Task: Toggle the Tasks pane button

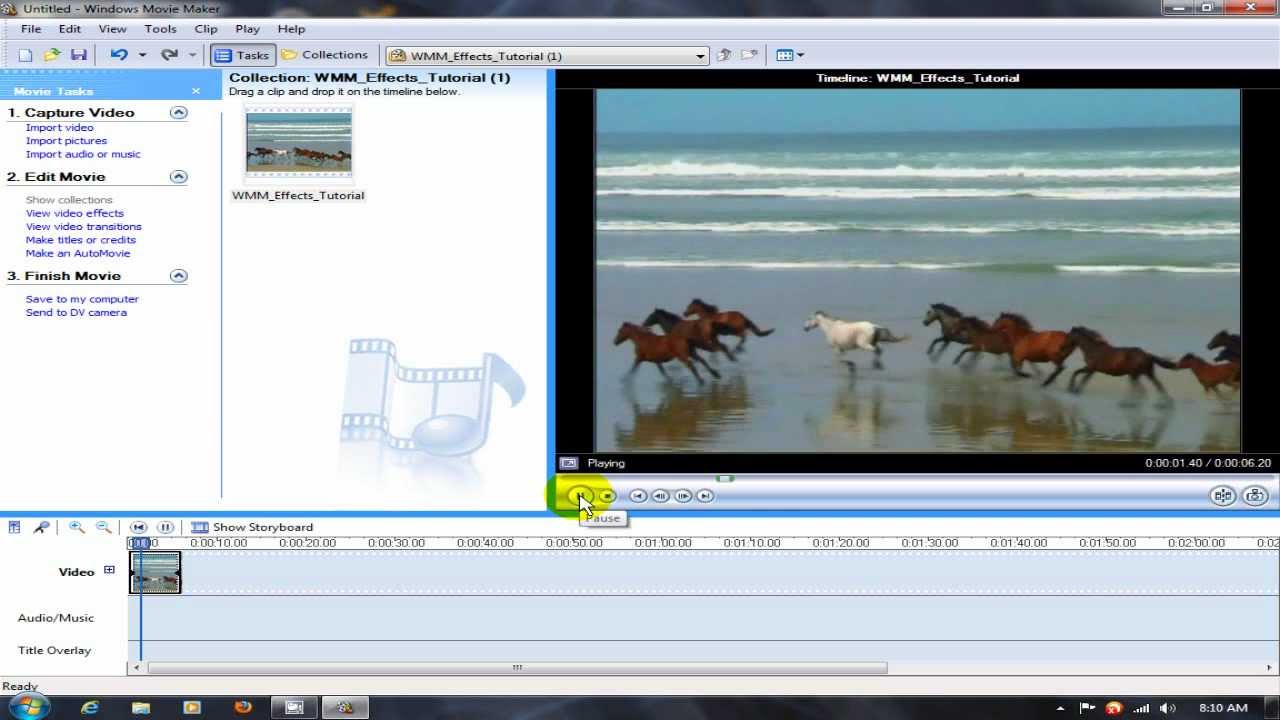Action: pyautogui.click(x=242, y=55)
